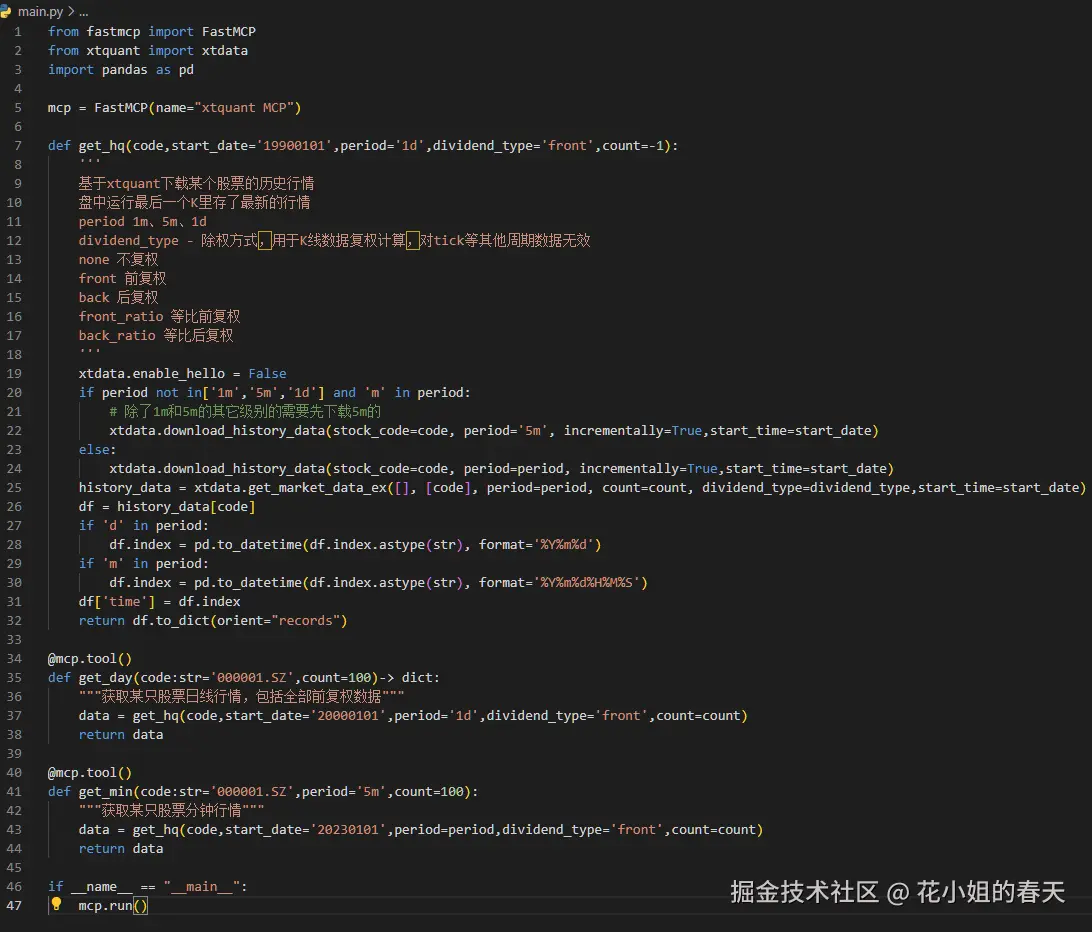Click 'FastMCP' in the line 1 import
The height and width of the screenshot is (932, 1092).
coord(228,31)
